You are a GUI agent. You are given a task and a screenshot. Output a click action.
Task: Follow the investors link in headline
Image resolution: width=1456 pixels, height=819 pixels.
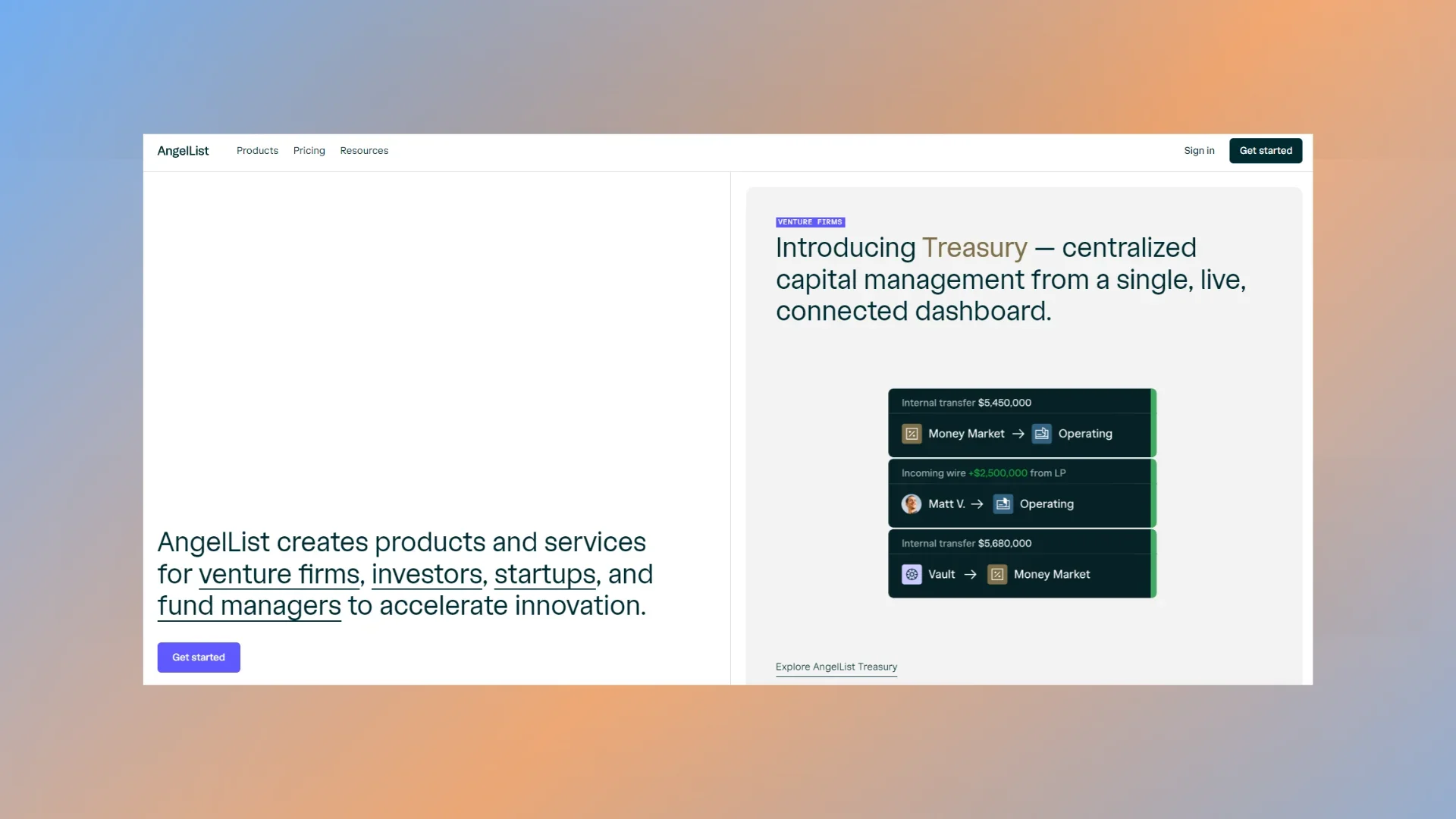[427, 575]
